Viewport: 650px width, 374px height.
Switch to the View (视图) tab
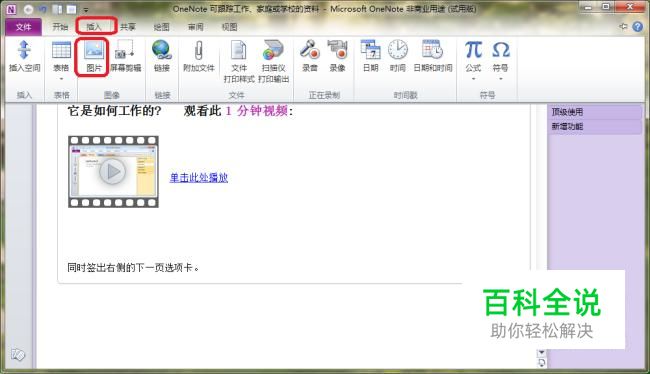(229, 27)
